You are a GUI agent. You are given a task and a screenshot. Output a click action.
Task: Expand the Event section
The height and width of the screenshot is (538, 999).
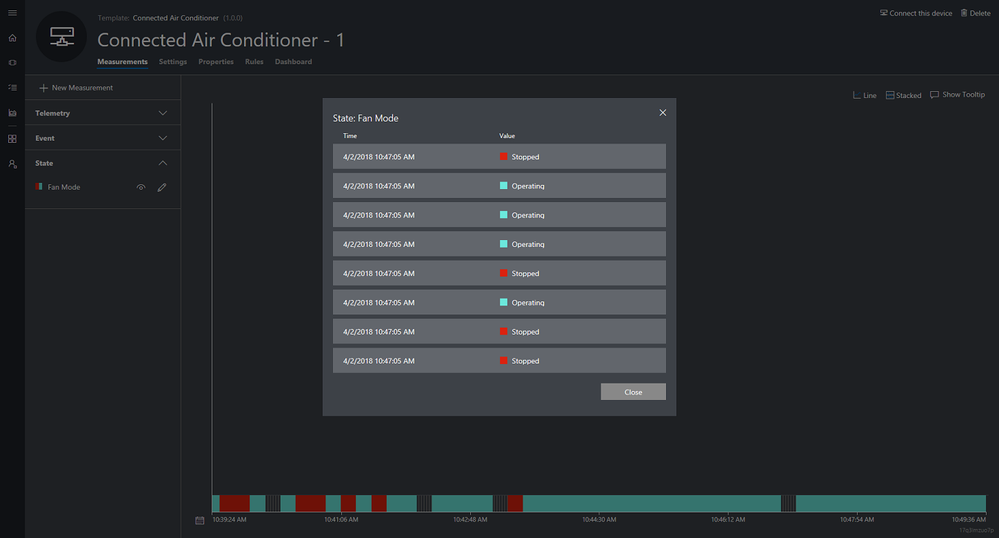[x=103, y=138]
